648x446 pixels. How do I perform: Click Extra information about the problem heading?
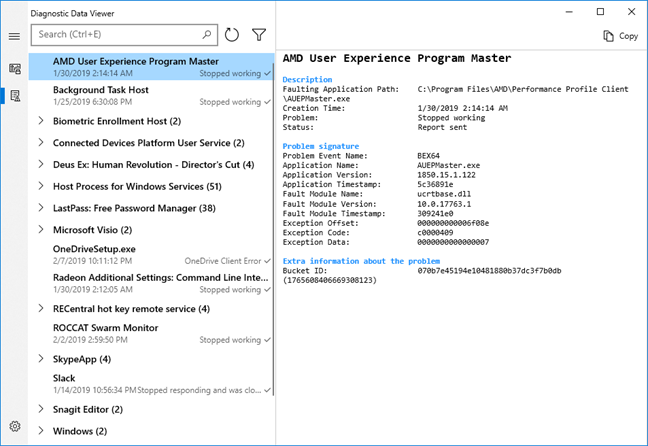pyautogui.click(x=361, y=261)
